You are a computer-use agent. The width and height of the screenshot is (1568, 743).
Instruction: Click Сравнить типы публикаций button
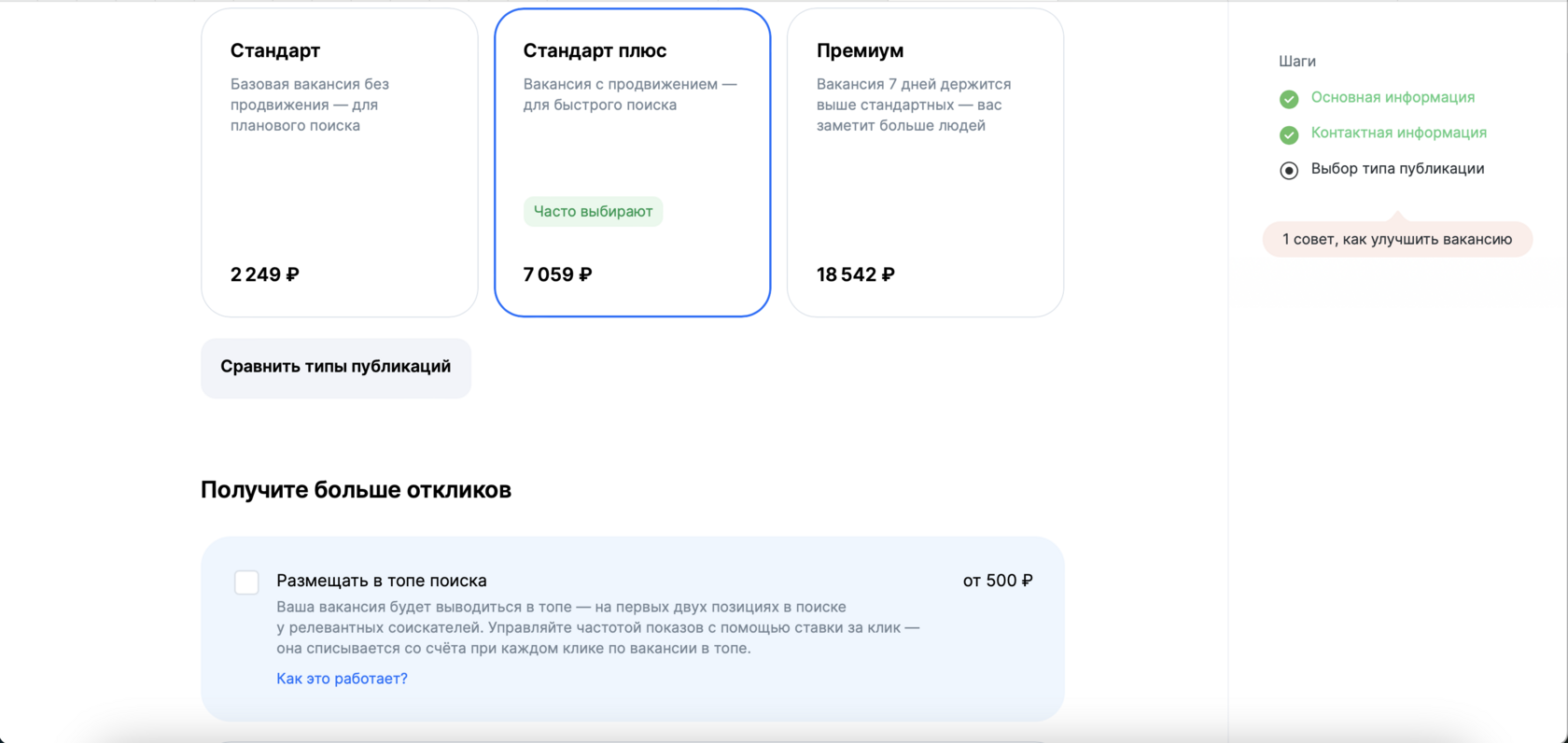pos(336,368)
